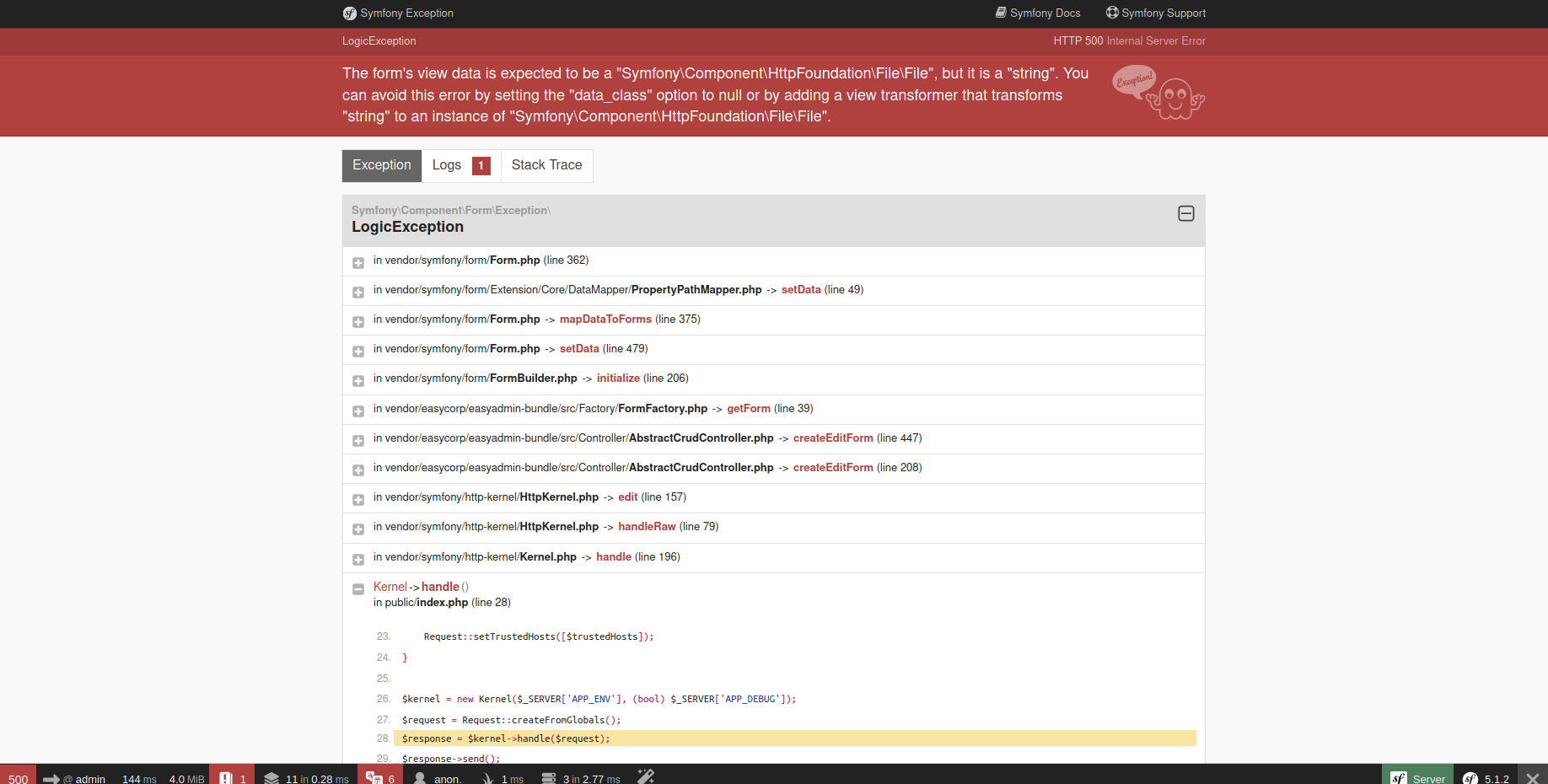Image resolution: width=1548 pixels, height=784 pixels.
Task: Expand the AbstractCrudController createEditForm frame
Action: pos(358,440)
